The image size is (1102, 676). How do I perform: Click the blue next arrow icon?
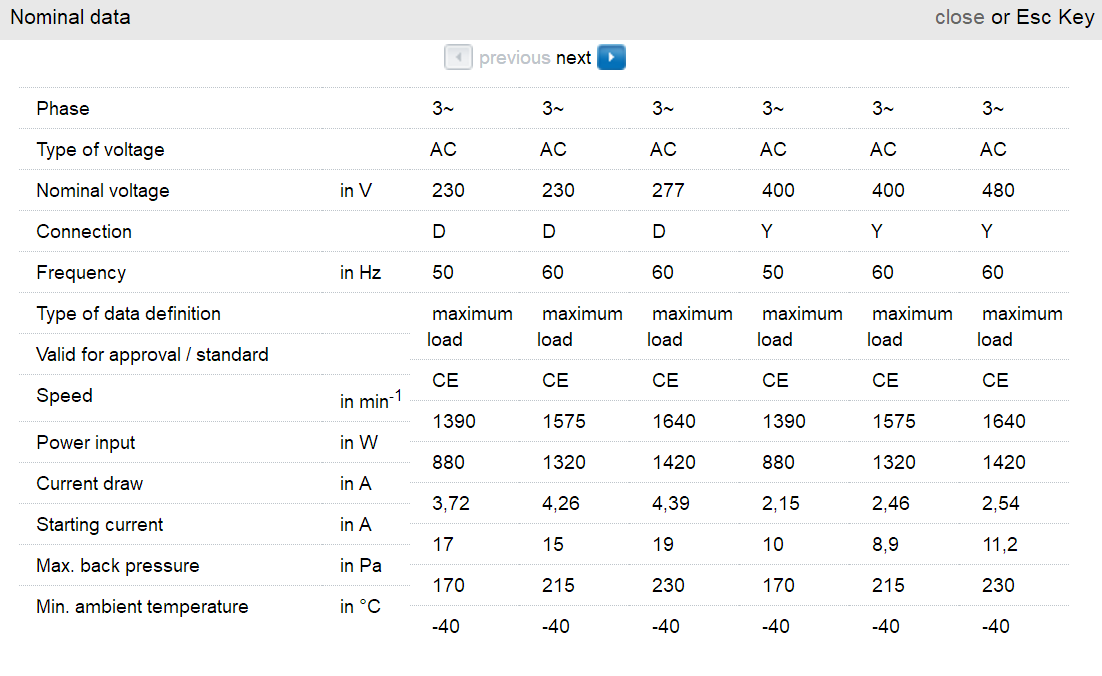tap(611, 58)
